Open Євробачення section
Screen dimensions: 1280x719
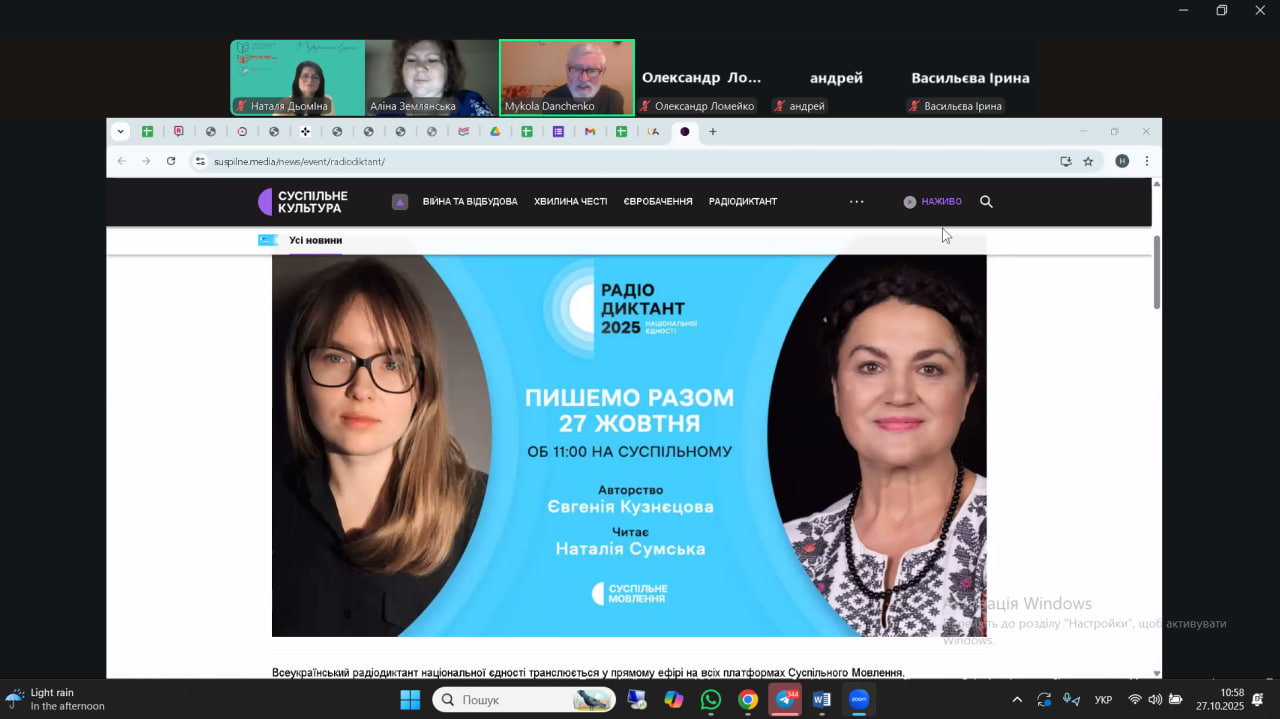click(658, 202)
